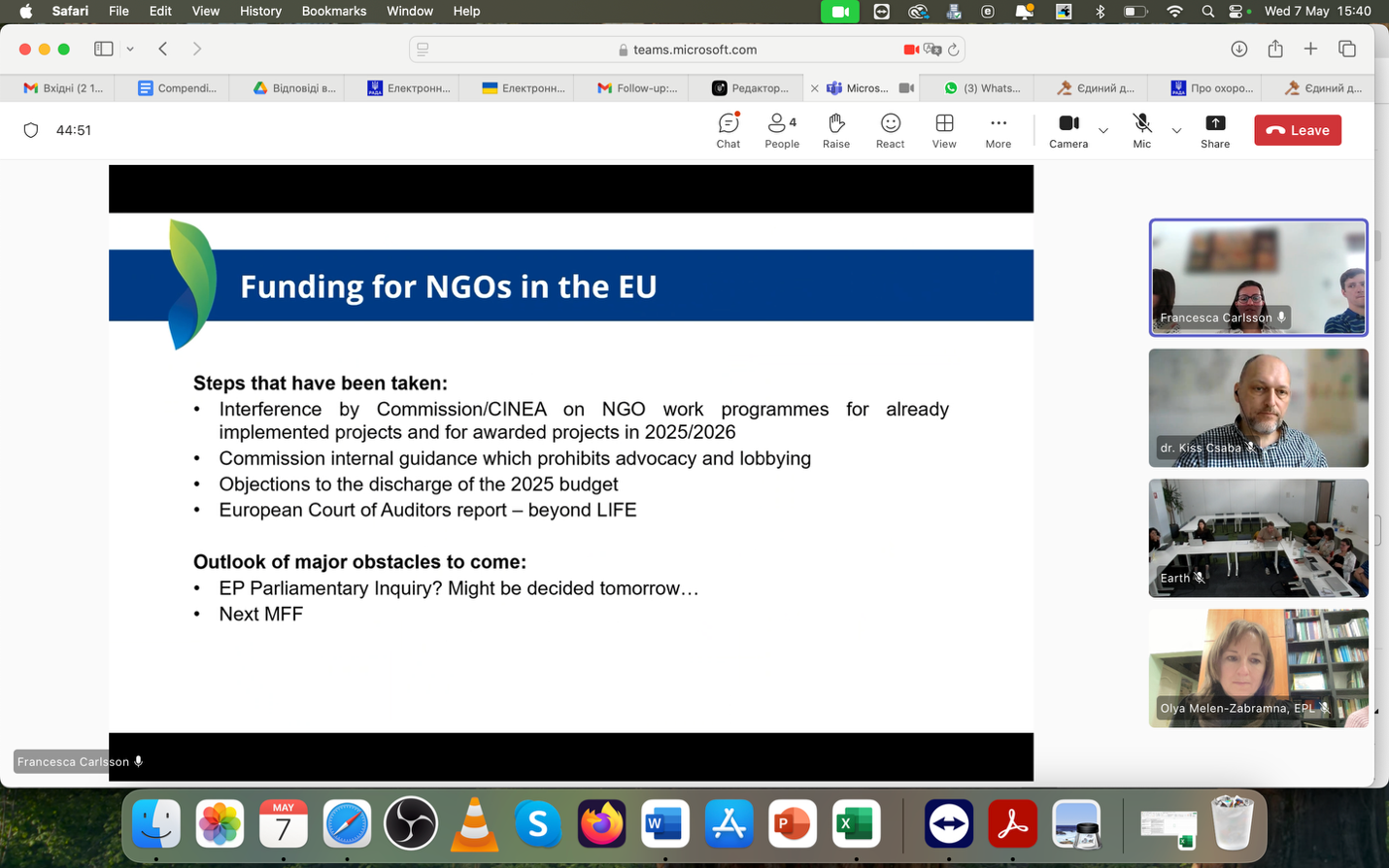Expand the Camera options chevron
1389x868 pixels.
coord(1102,130)
